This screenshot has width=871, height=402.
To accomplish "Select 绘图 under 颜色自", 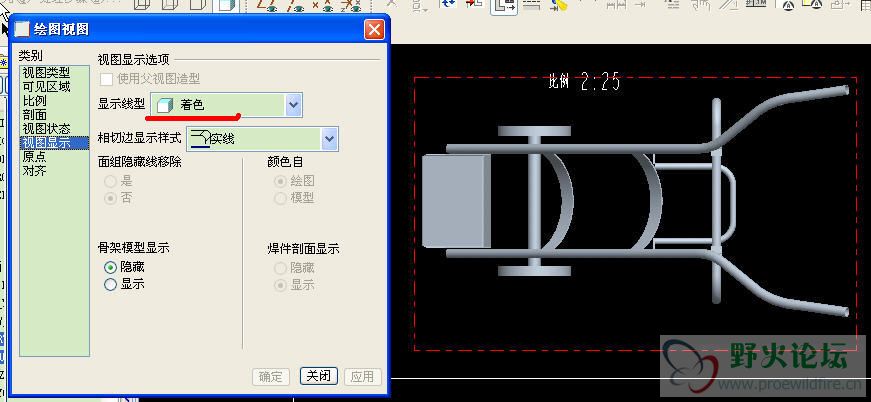I will tap(281, 181).
